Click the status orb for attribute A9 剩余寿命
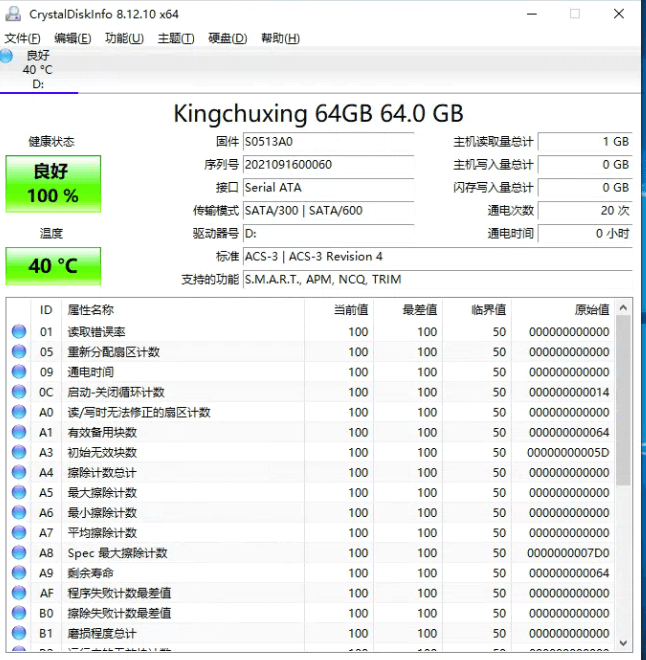Image resolution: width=646 pixels, height=660 pixels. (x=19, y=573)
